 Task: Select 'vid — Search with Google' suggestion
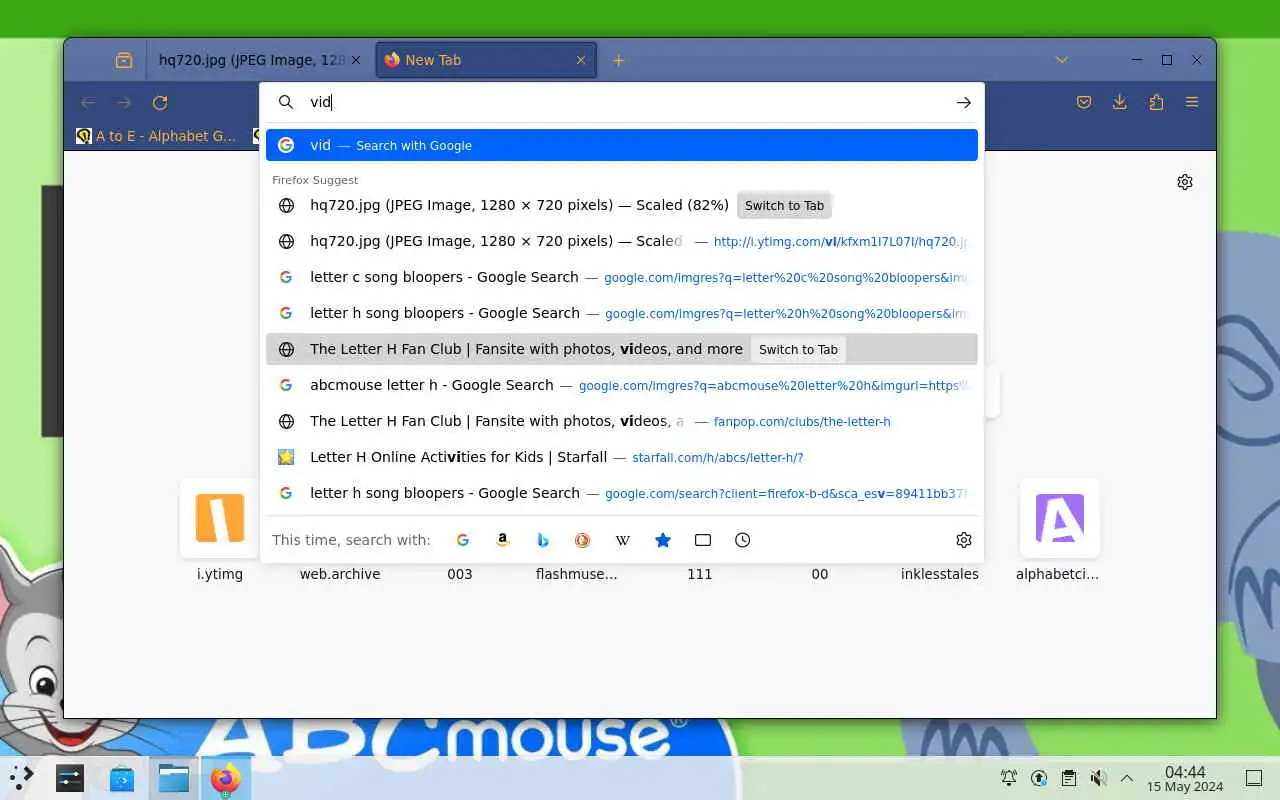tap(622, 145)
